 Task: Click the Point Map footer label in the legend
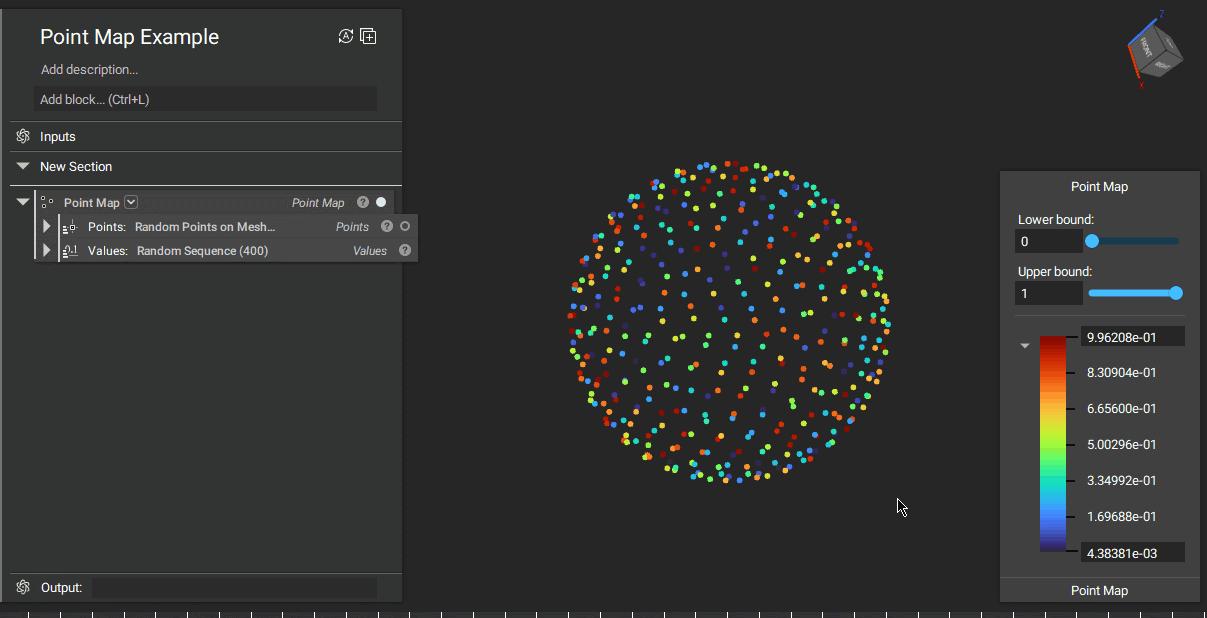[1099, 590]
